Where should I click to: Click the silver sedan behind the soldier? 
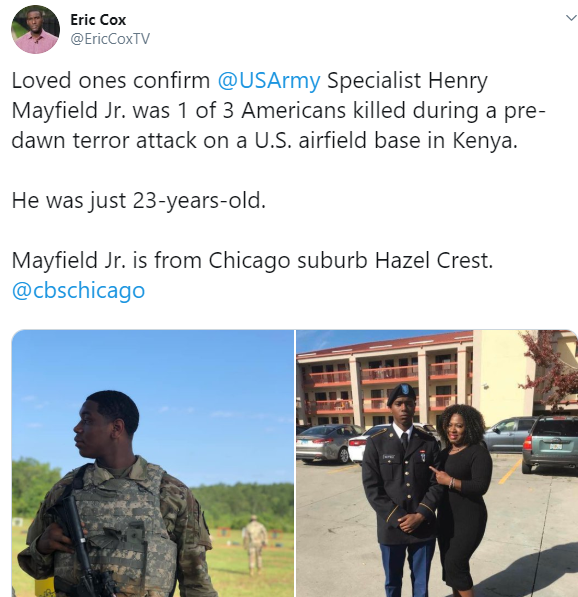click(327, 443)
